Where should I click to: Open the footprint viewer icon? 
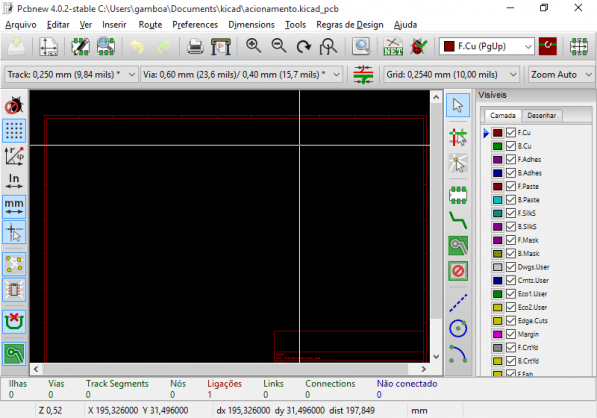click(106, 46)
